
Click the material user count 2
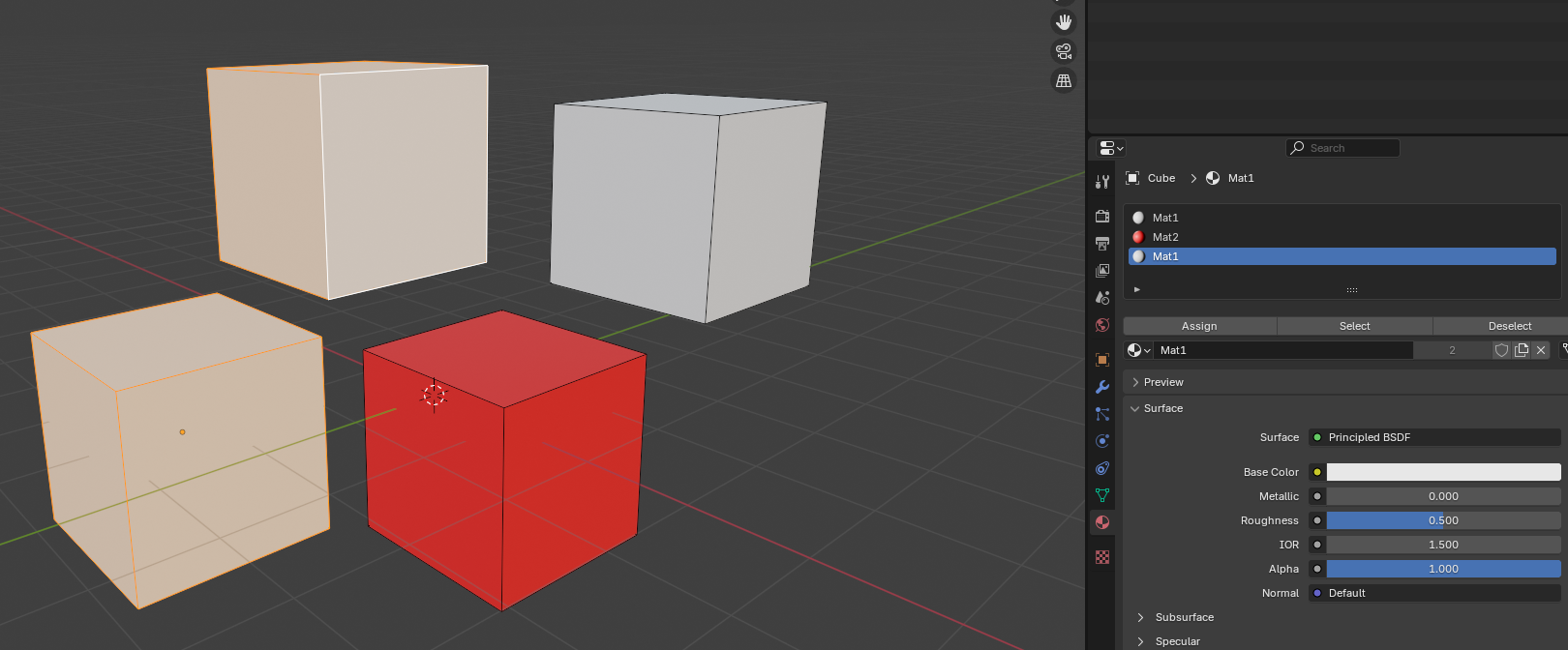pyautogui.click(x=1452, y=350)
